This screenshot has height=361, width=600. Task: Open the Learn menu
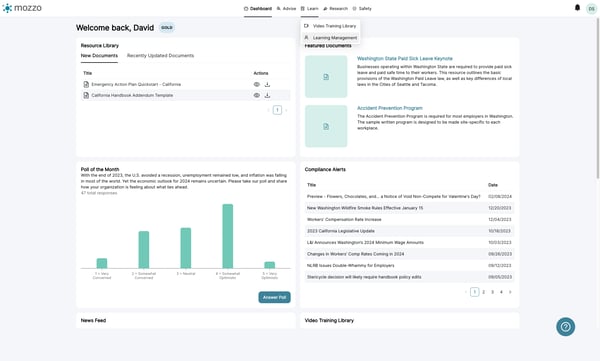tap(309, 8)
